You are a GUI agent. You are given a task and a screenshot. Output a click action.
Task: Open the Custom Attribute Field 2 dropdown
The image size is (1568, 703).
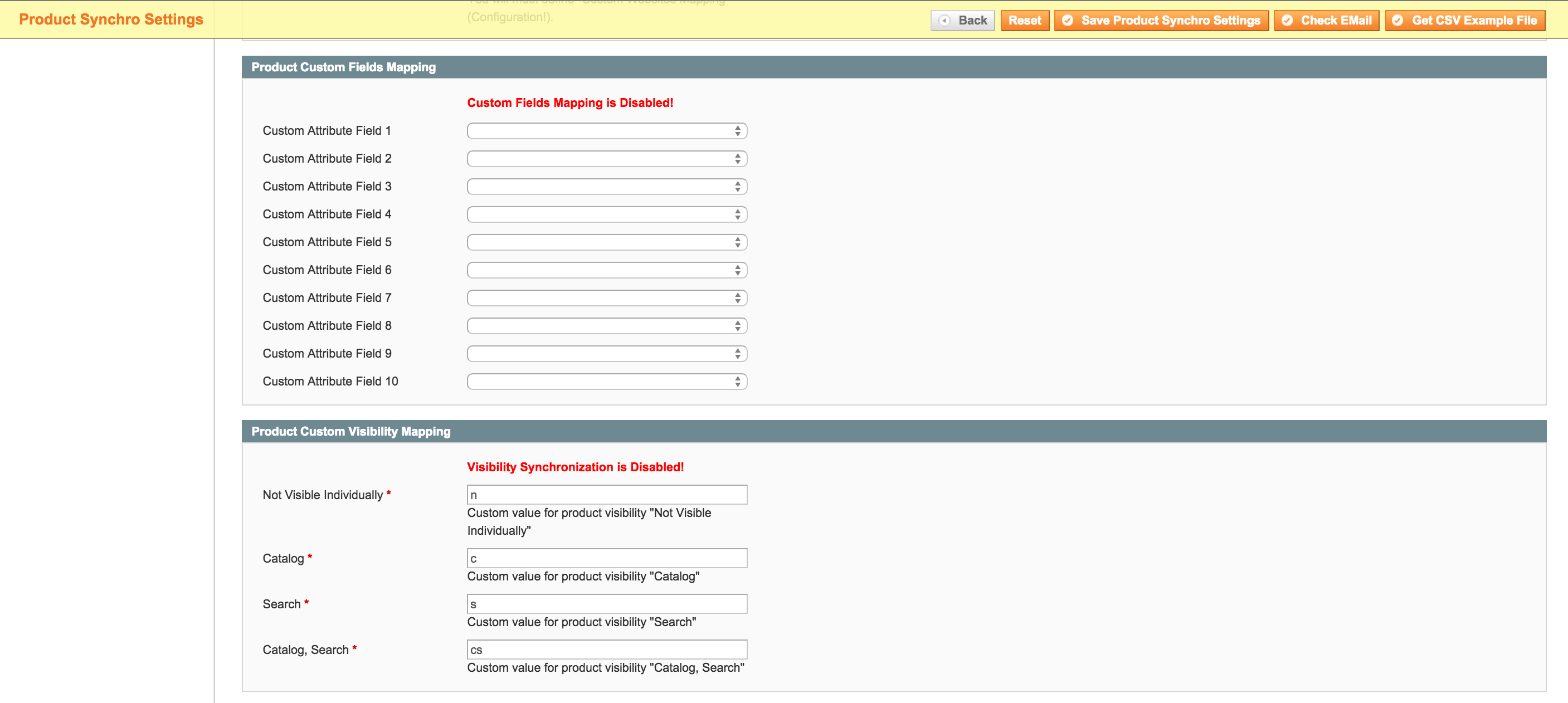[607, 159]
